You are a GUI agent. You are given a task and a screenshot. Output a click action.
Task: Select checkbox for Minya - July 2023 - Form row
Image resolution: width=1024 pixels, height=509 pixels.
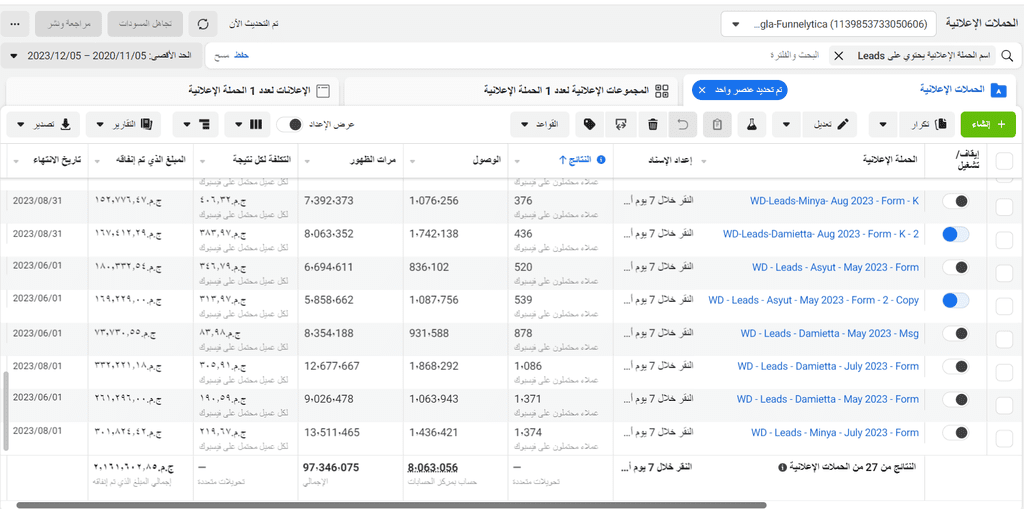1004,438
